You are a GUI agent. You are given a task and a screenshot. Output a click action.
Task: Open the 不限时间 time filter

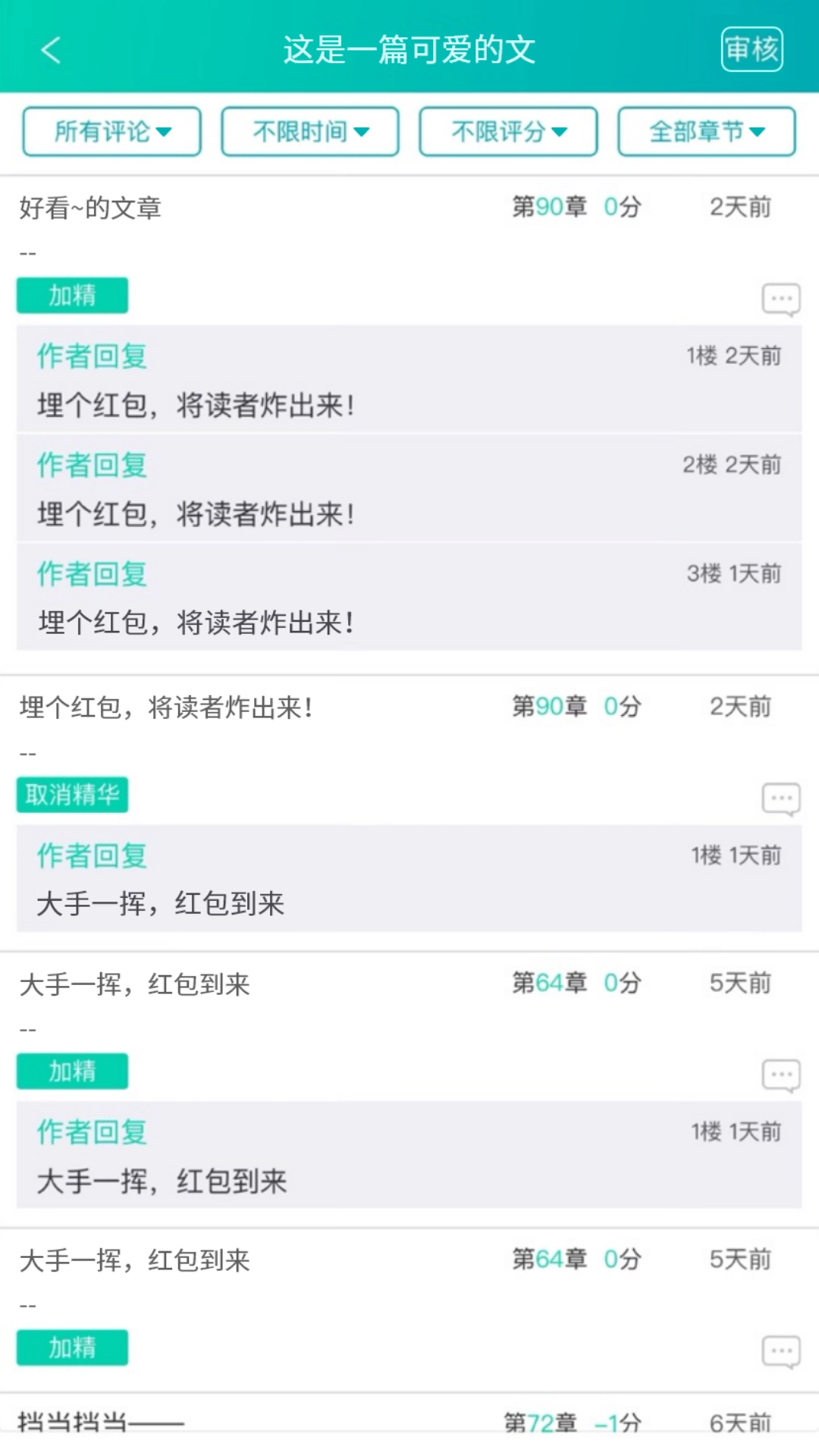click(310, 132)
